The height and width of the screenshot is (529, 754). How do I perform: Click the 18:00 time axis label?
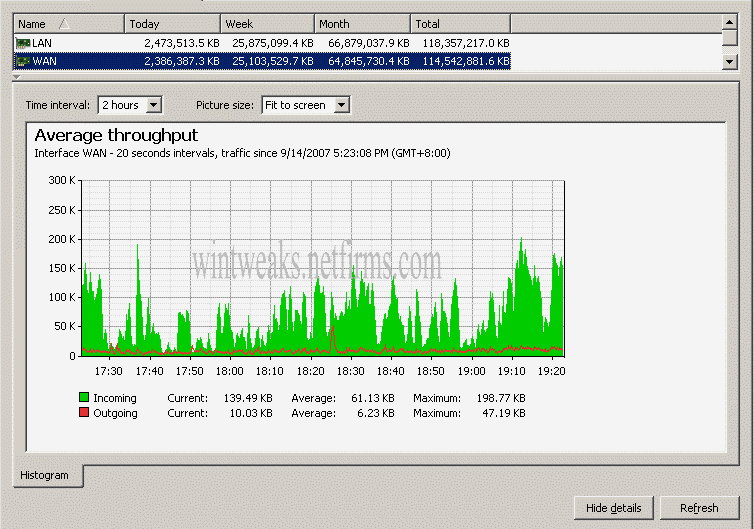click(229, 371)
